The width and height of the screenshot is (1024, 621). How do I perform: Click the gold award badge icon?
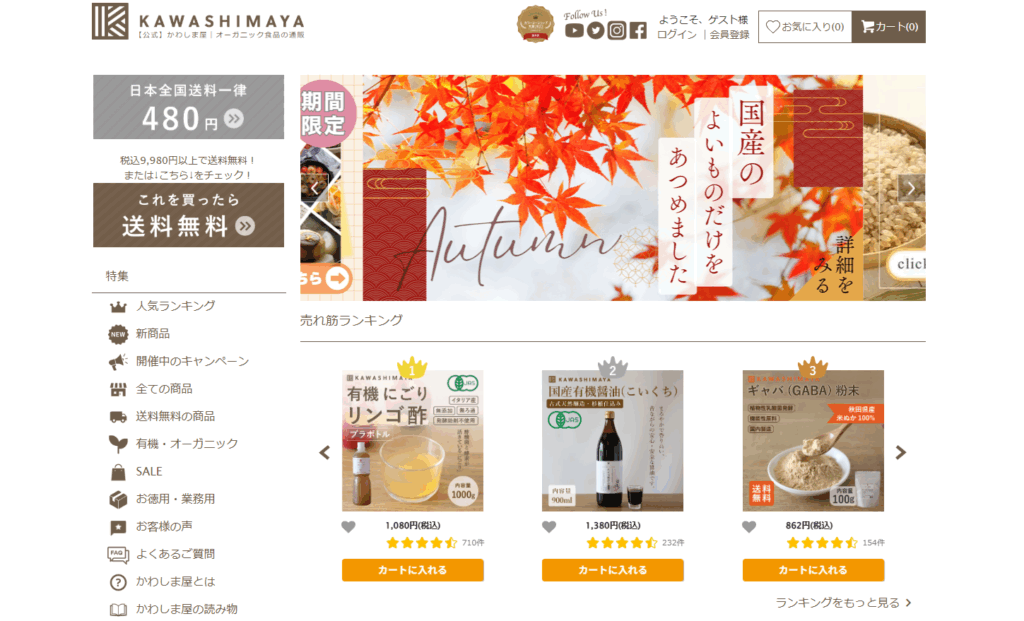(x=535, y=24)
